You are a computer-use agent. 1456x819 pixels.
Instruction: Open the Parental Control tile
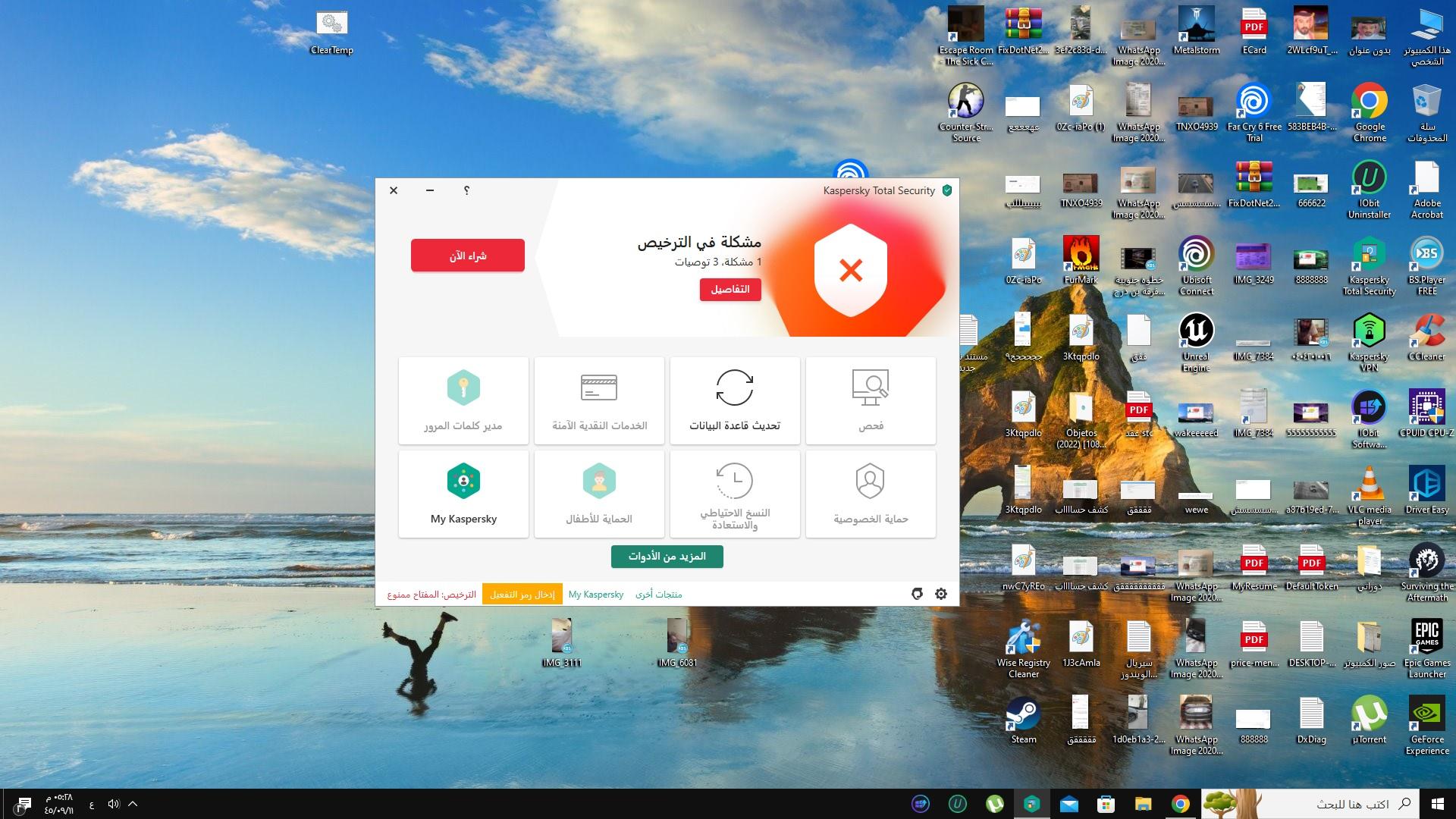tap(599, 494)
